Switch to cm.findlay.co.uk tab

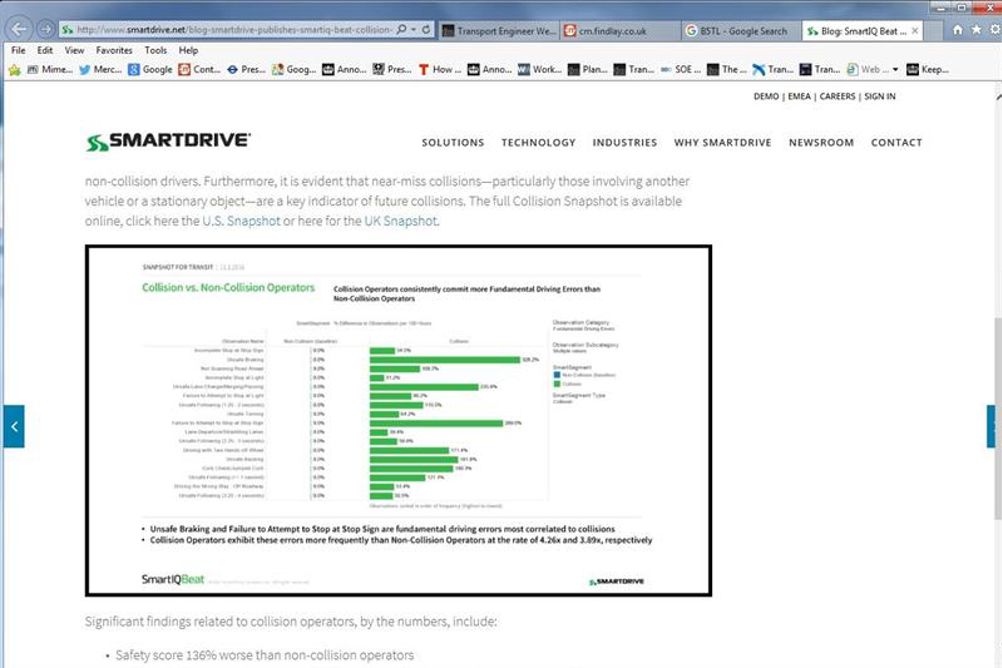click(x=620, y=31)
